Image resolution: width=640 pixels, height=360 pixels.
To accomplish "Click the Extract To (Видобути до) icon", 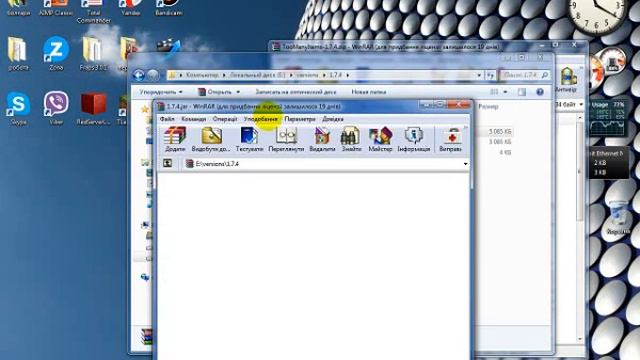I will click(x=211, y=140).
